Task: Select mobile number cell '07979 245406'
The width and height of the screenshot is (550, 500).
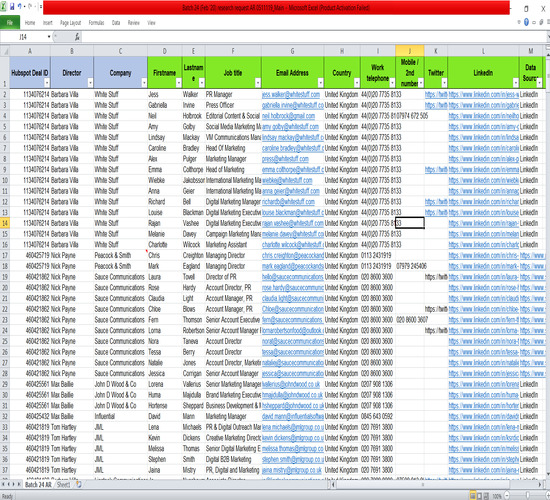Action: click(410, 266)
